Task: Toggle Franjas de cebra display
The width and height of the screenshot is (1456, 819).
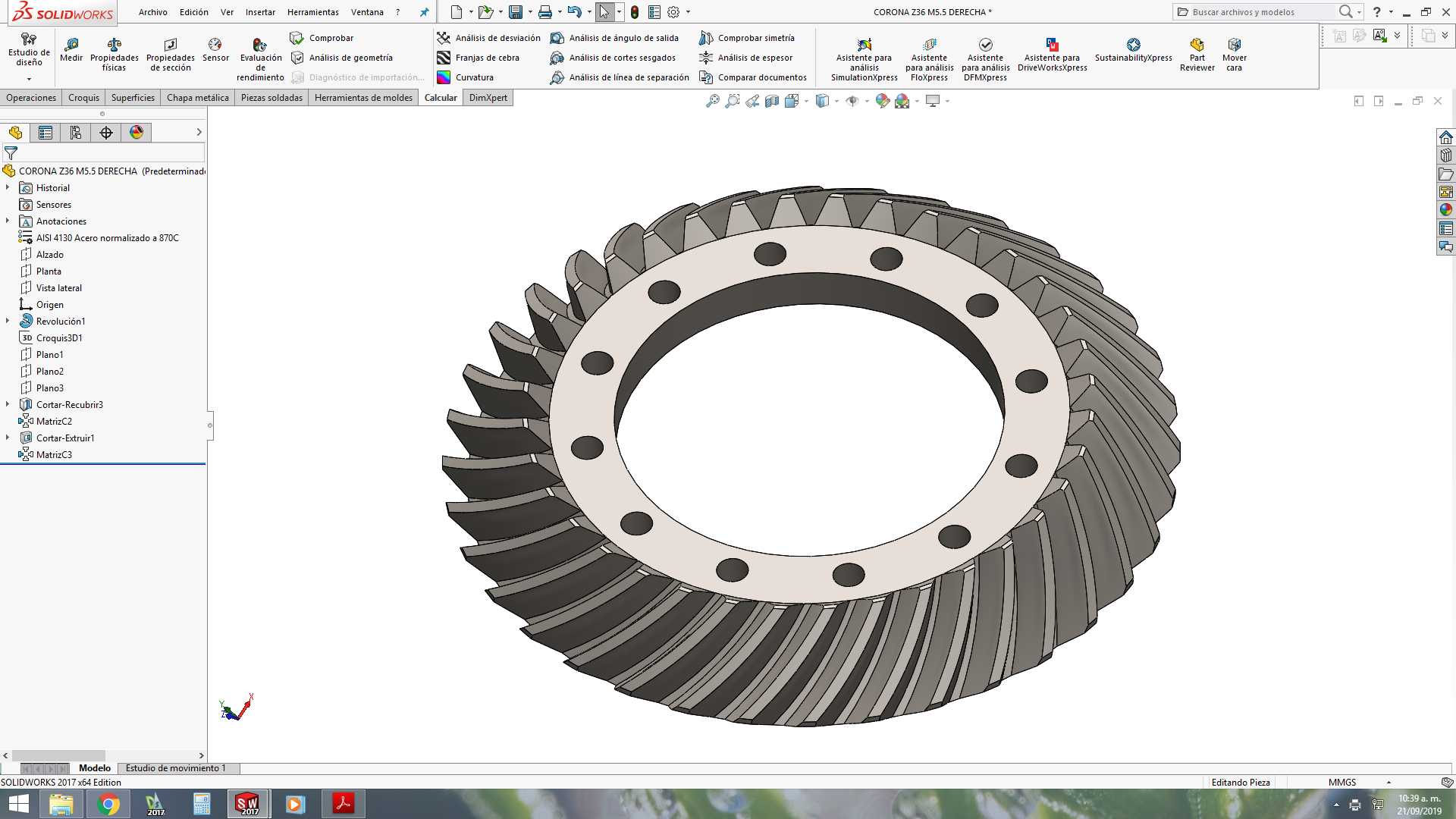Action: 479,58
